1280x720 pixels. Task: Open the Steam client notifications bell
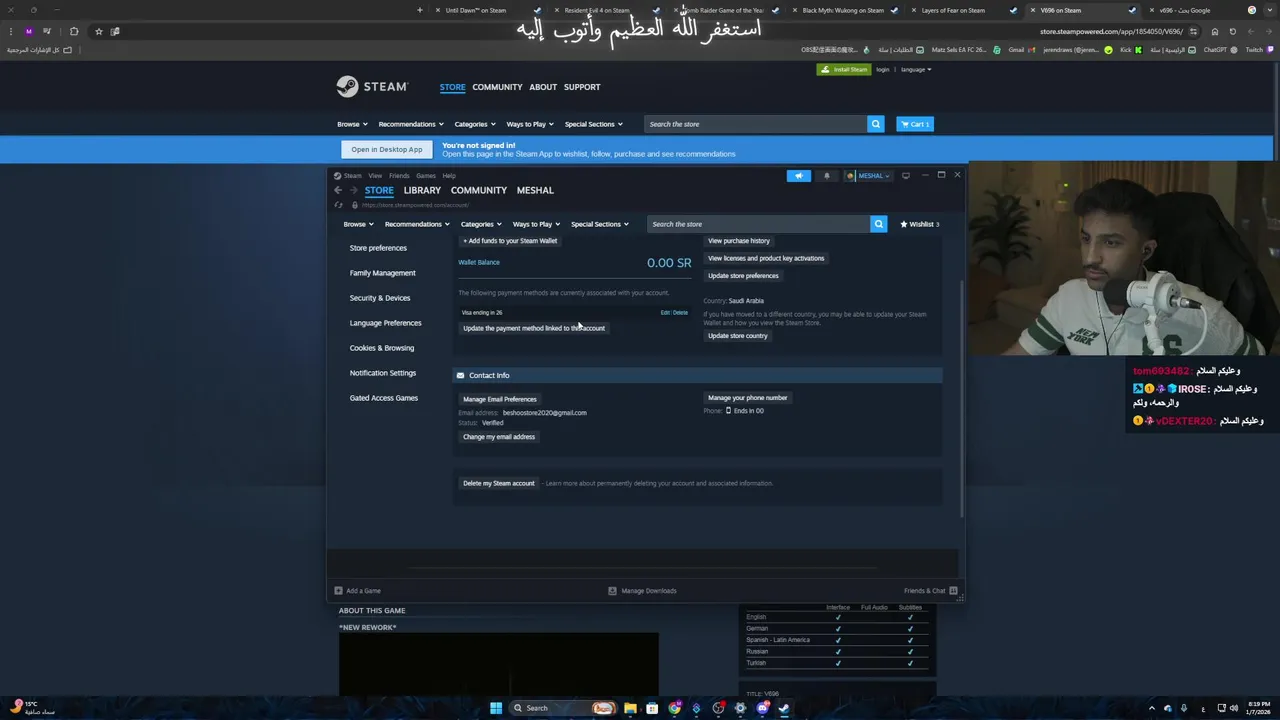tap(826, 176)
